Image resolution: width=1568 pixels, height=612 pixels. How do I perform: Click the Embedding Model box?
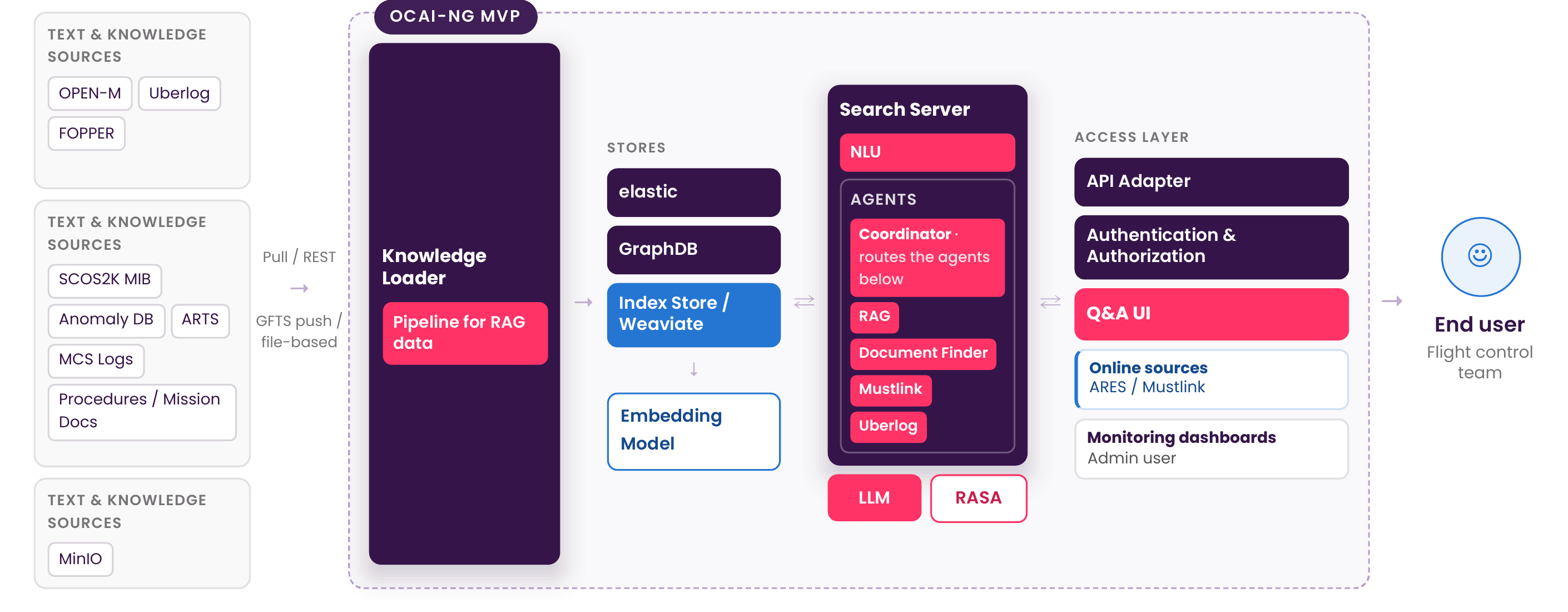point(693,431)
